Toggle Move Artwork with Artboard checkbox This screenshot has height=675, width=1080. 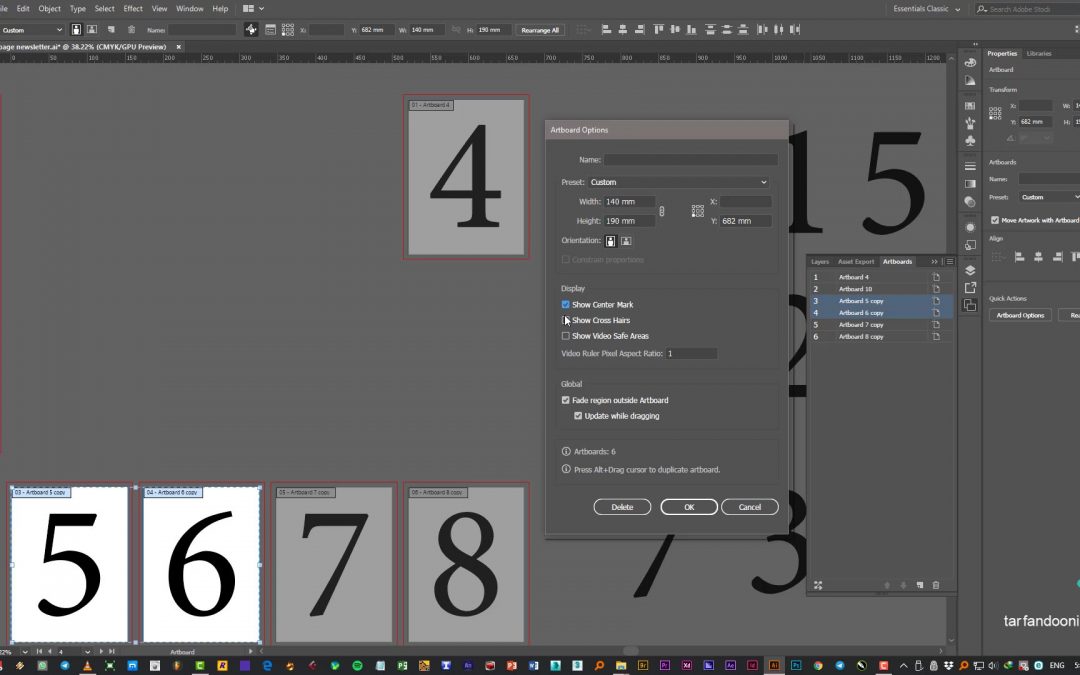tap(995, 220)
